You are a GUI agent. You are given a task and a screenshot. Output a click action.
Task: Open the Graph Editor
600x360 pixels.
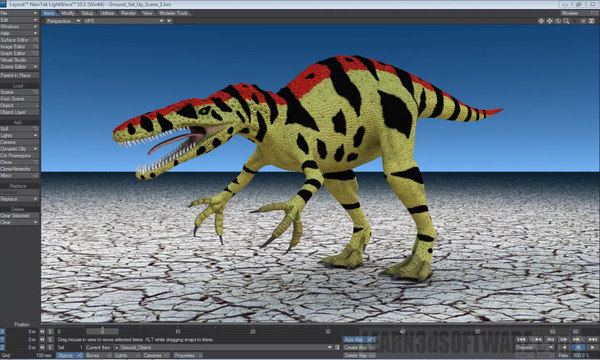point(19,53)
